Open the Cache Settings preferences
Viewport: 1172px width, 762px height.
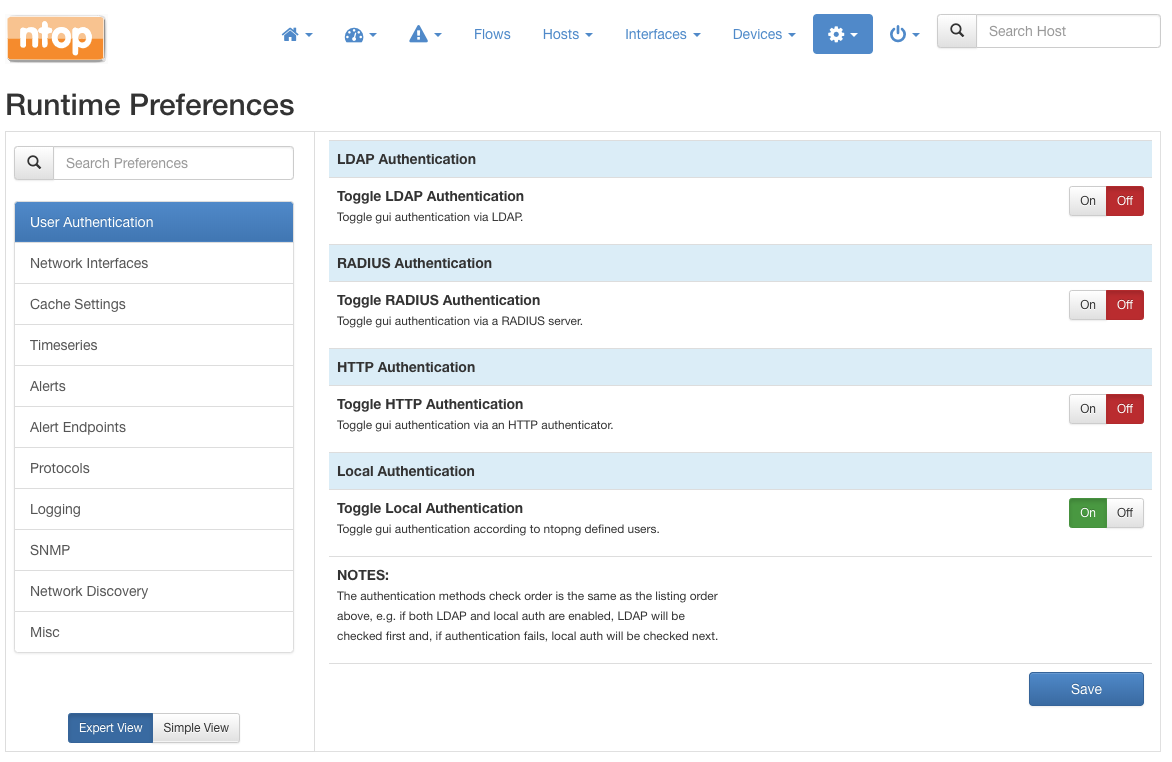(x=154, y=304)
